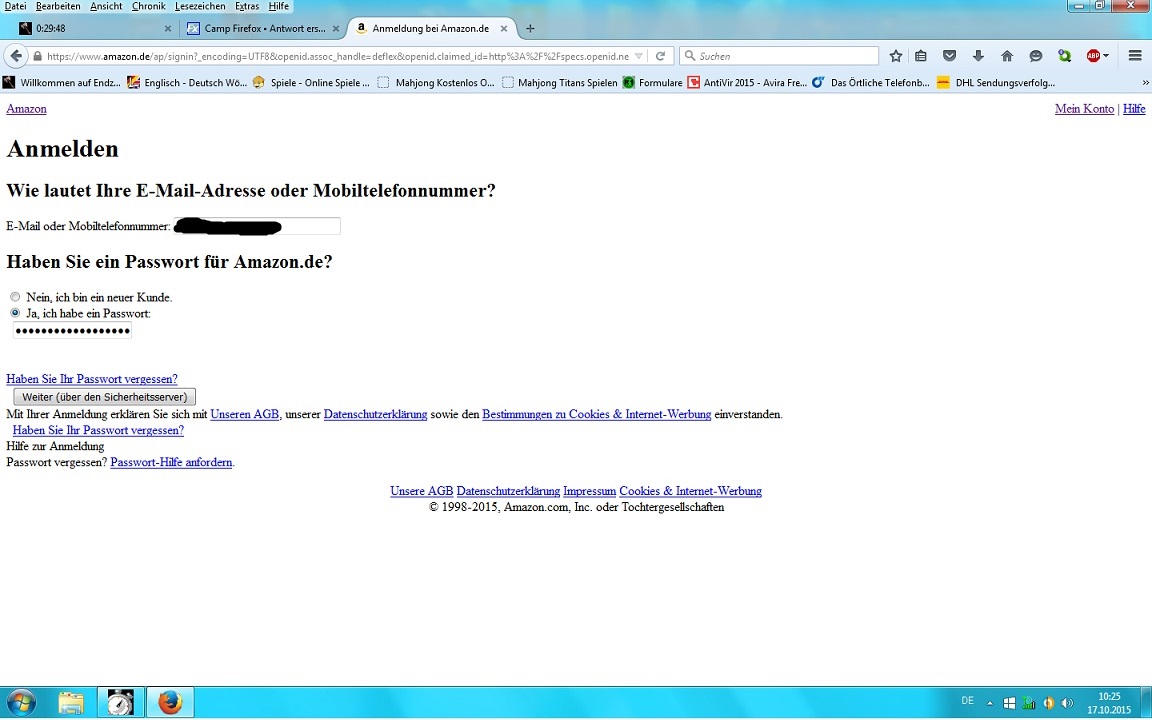Viewport: 1152px width, 720px height.
Task: Click 'Haben Sie Ihr Passwort vergessen?' above the button
Action: pyautogui.click(x=92, y=379)
